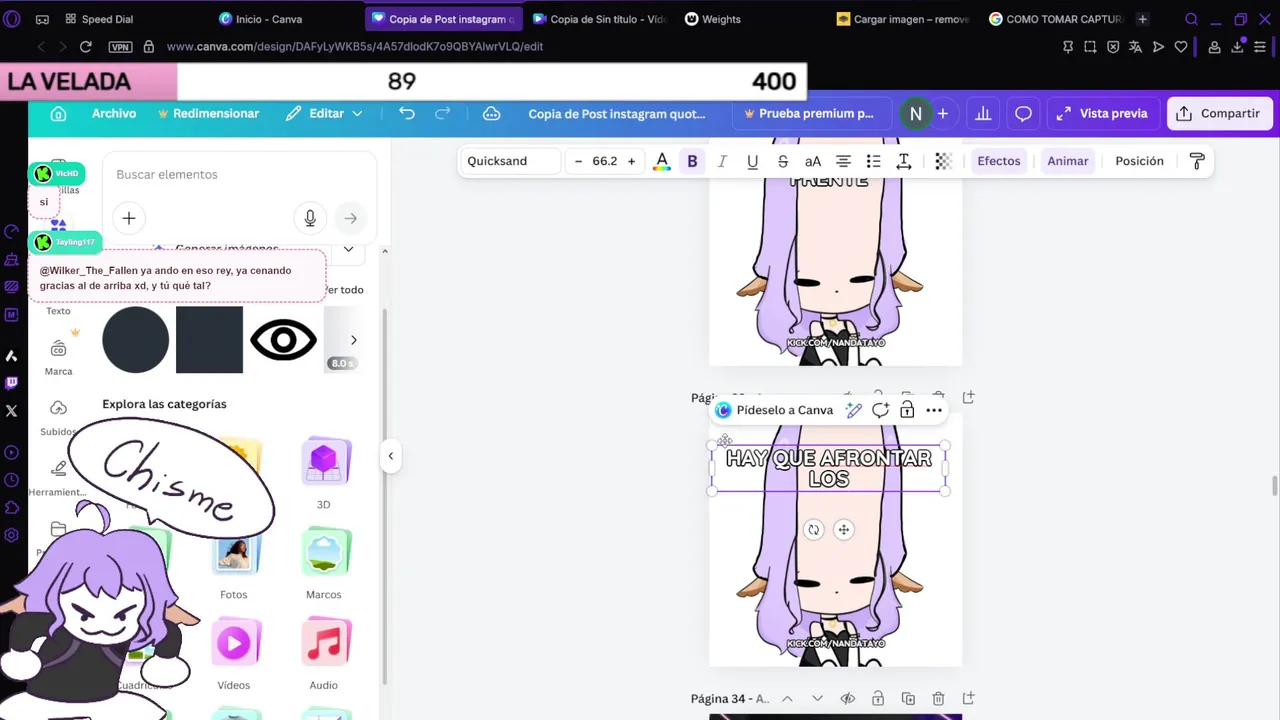Screen dimensions: 1280x720
Task: Open more options three dots menu
Action: coord(934,410)
